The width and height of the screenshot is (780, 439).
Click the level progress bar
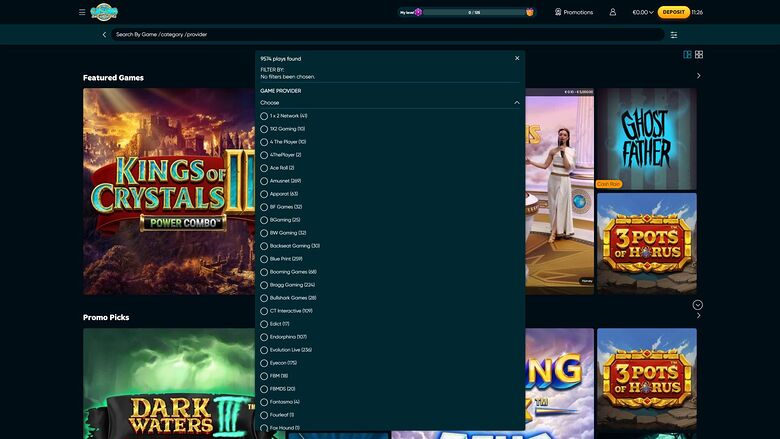coord(474,12)
